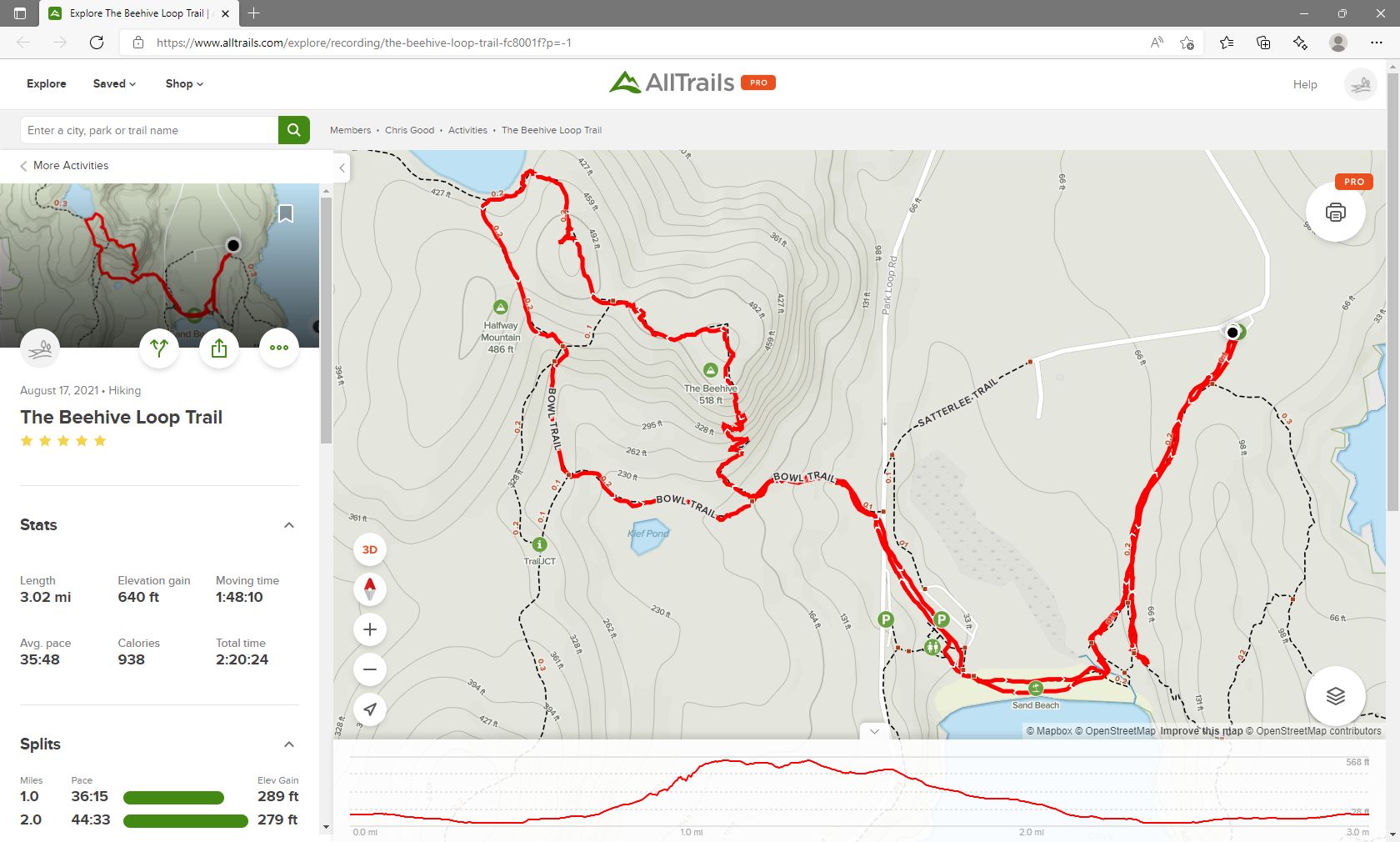Screen dimensions: 1400x842
Task: Collapse the Splits section
Action: [289, 744]
